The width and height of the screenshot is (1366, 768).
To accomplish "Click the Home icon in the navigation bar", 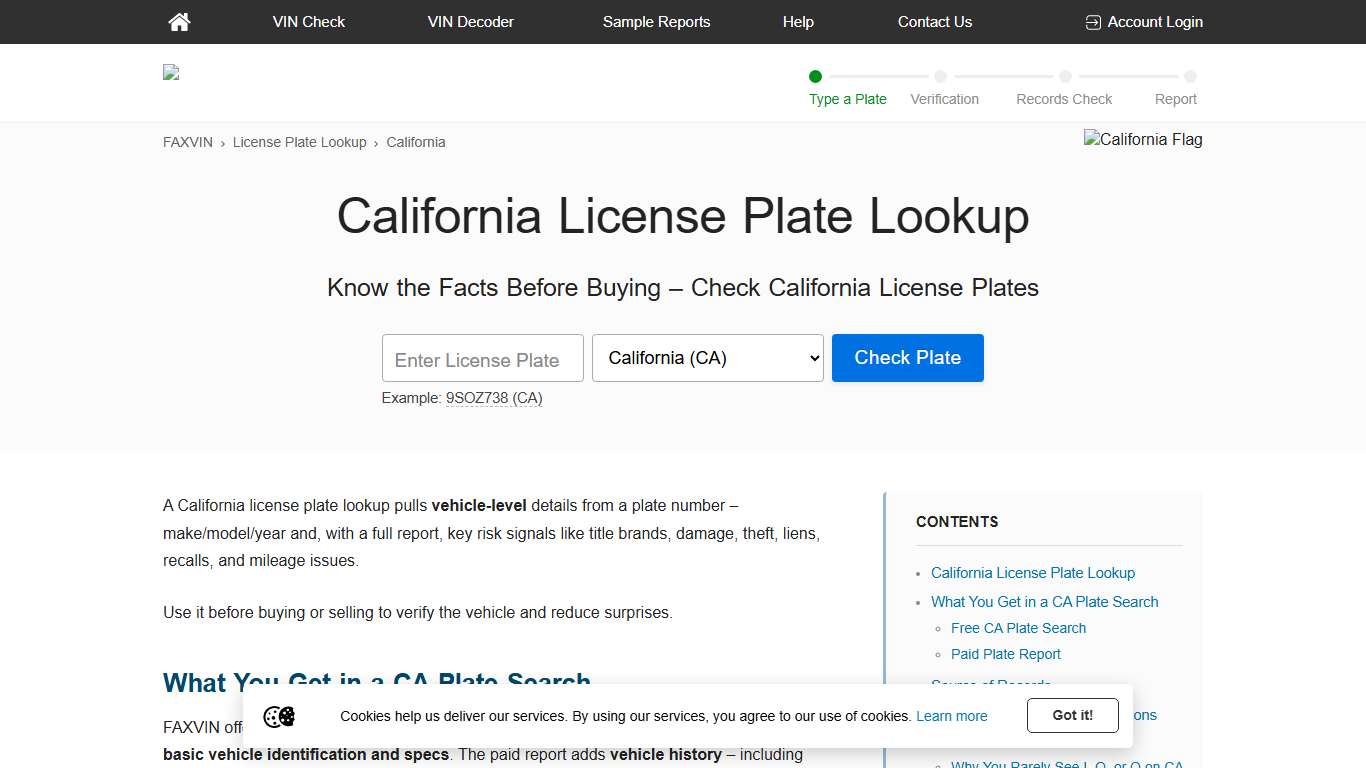I will [x=179, y=22].
